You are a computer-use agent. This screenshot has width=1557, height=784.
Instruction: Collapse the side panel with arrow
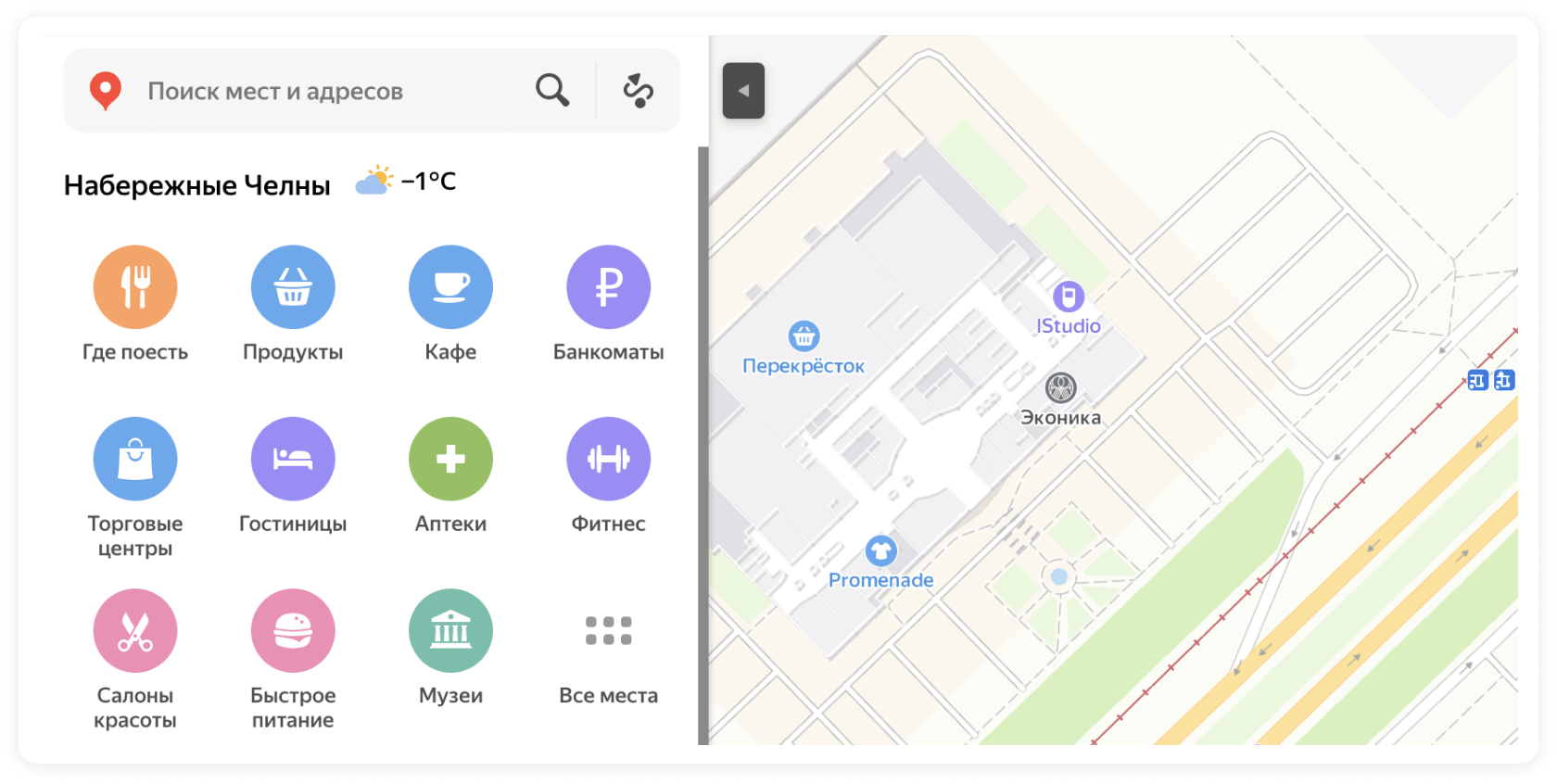pyautogui.click(x=743, y=91)
